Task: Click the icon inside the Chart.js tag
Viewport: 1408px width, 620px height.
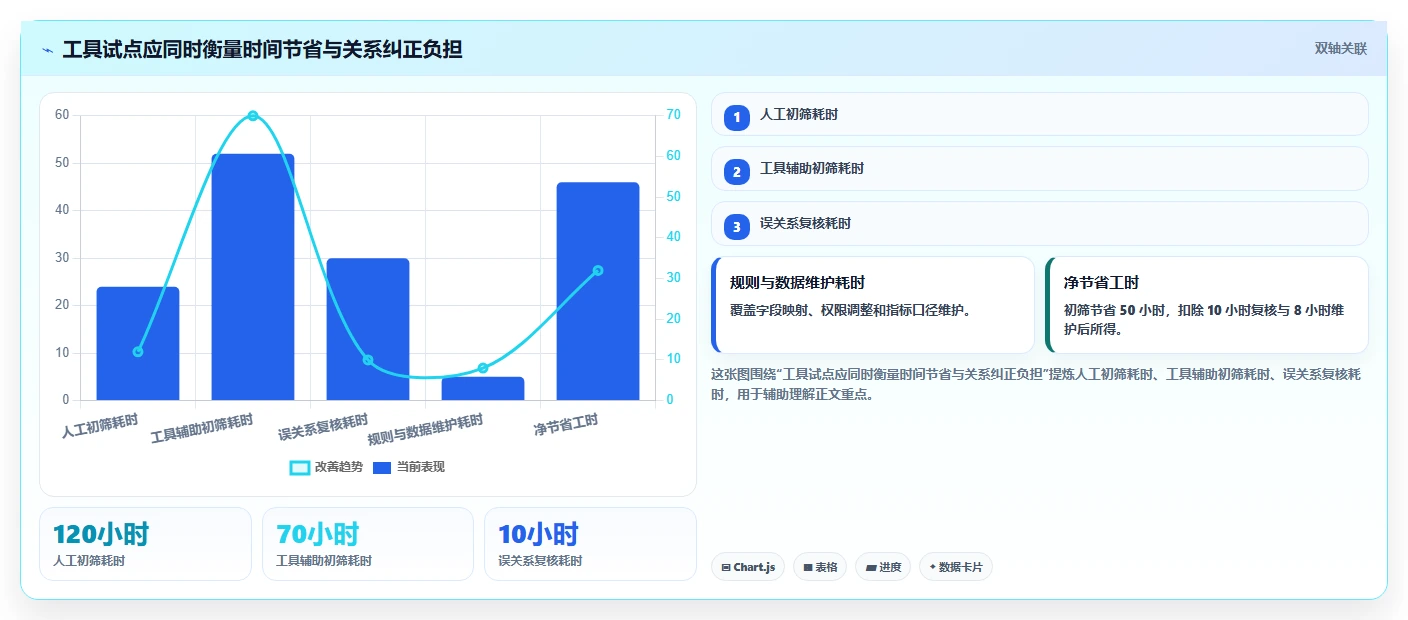Action: click(726, 567)
